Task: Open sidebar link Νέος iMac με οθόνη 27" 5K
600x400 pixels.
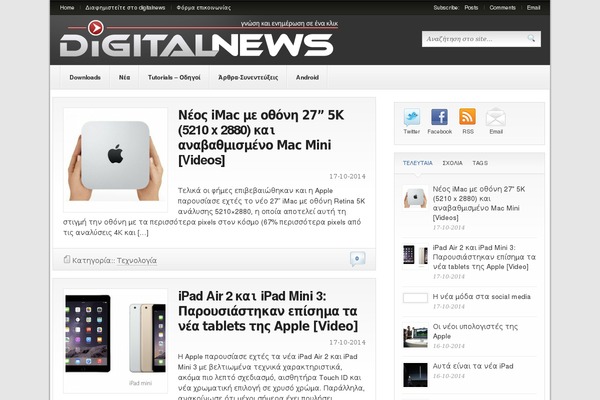Action: 479,203
